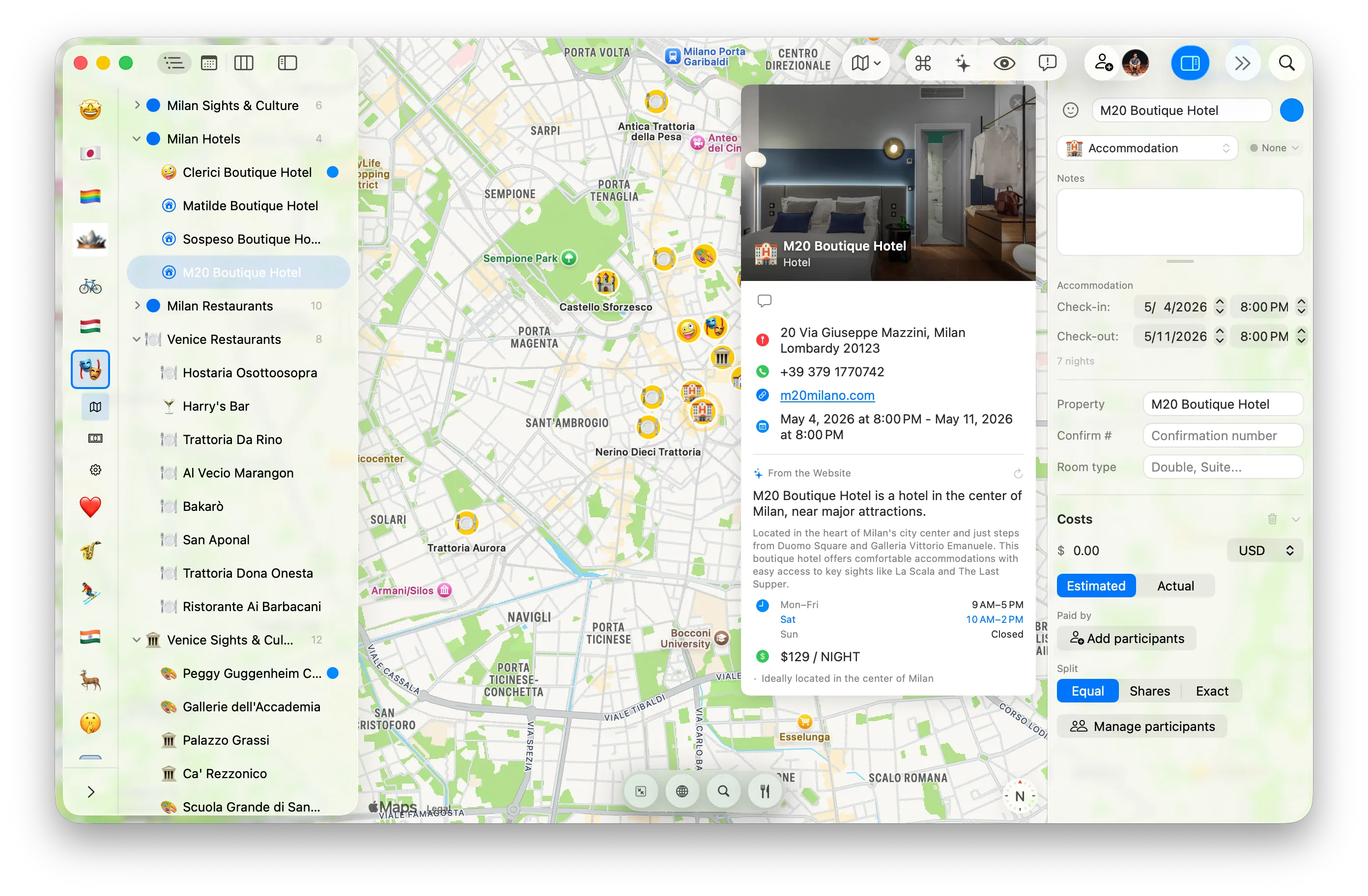The width and height of the screenshot is (1368, 896).
Task: Change the place color blue swatch
Action: [1291, 111]
